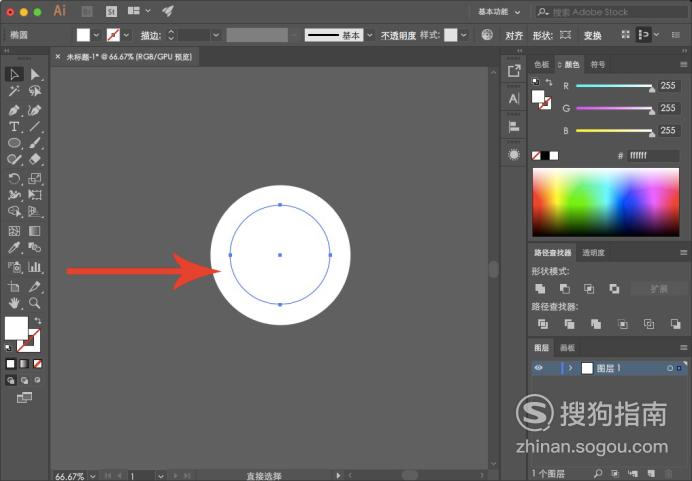Viewport: 692px width, 481px height.
Task: Set None fill mode in toolbox
Action: click(38, 364)
